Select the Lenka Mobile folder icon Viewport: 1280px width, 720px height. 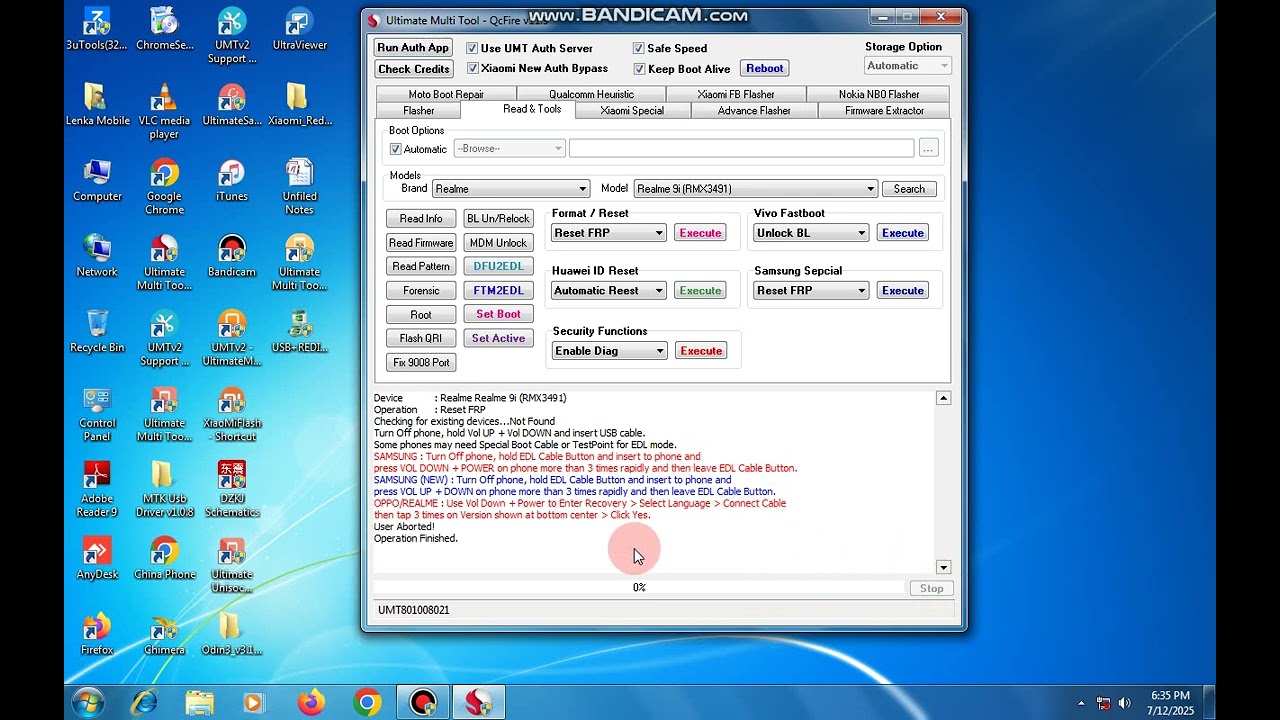point(97,105)
